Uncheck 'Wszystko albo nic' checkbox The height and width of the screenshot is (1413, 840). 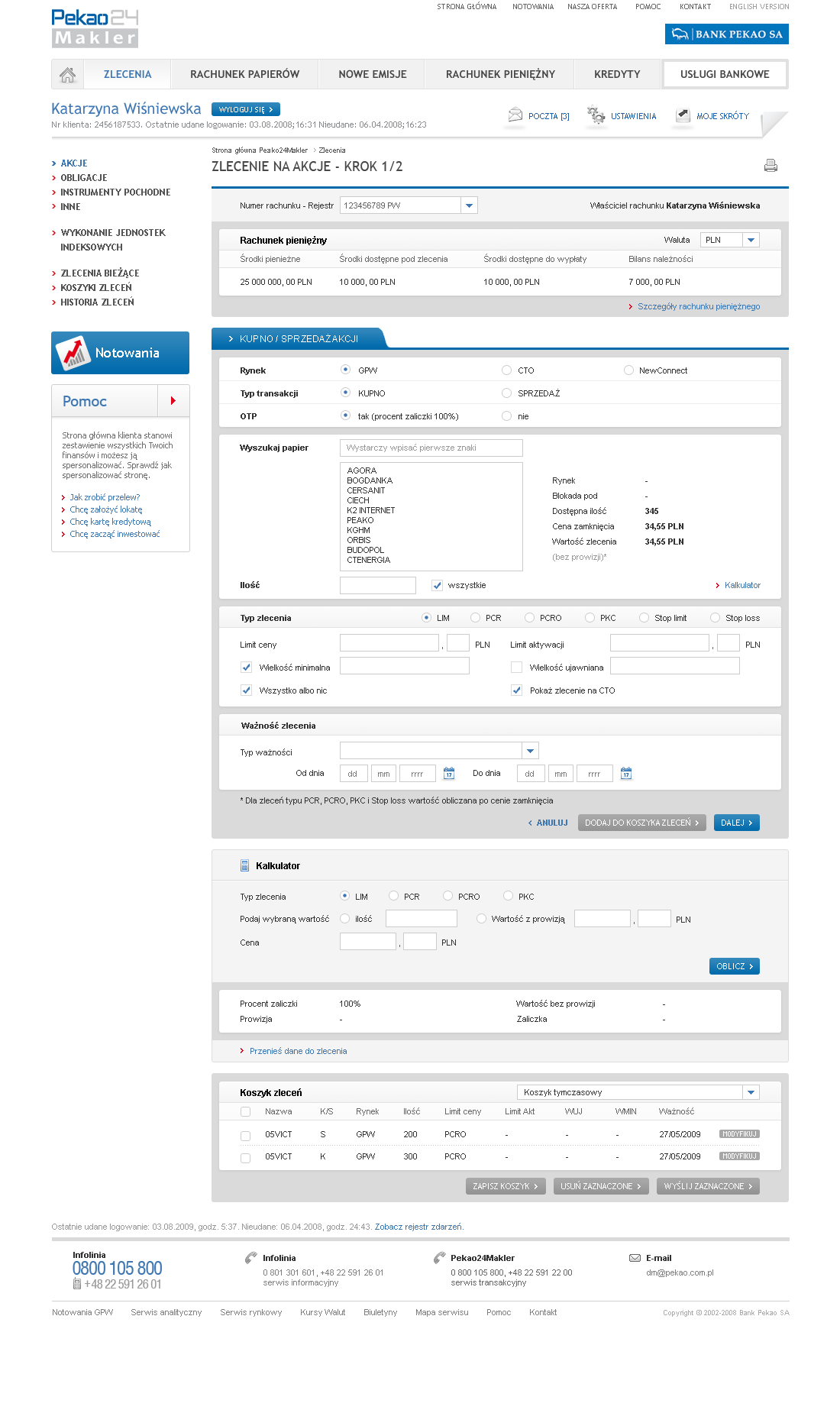(246, 690)
